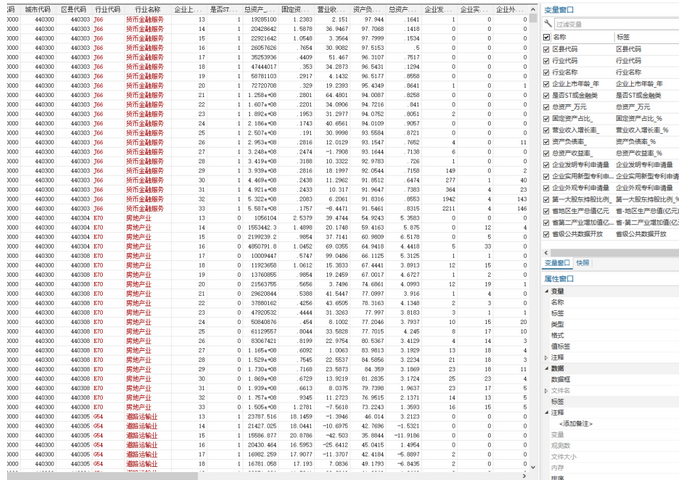Viewport: 692px width, 486px height.
Task: Select the cell with value 19285100
Action: pos(260,19)
